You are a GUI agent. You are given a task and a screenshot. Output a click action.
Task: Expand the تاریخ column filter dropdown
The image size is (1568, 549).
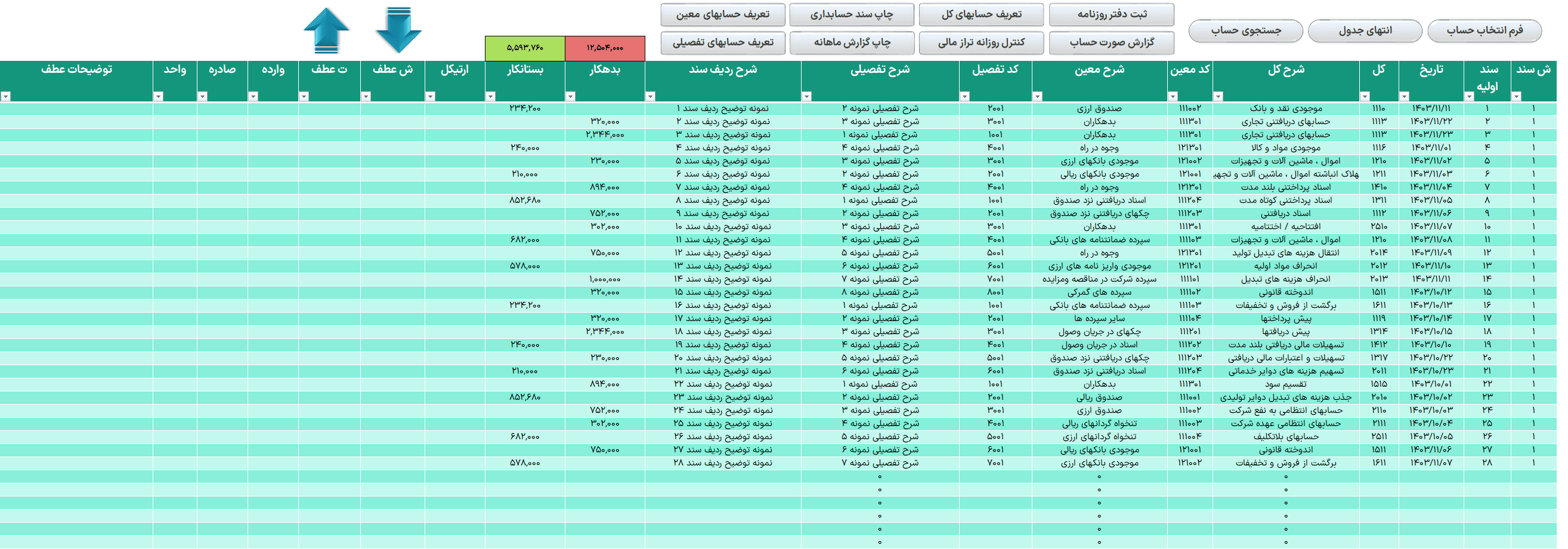coord(1404,96)
